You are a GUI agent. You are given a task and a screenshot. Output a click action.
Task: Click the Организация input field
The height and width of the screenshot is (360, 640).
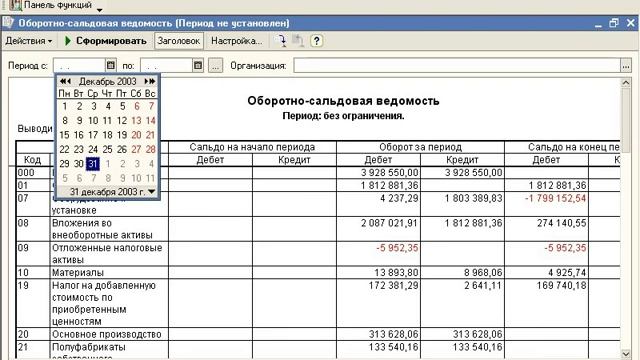[x=457, y=65]
